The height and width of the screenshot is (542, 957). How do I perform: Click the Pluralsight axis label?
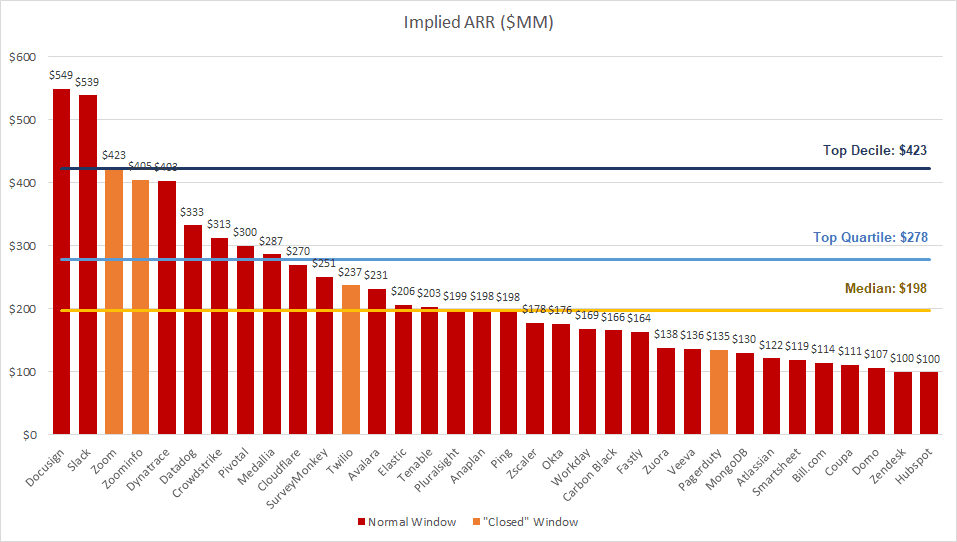(436, 471)
